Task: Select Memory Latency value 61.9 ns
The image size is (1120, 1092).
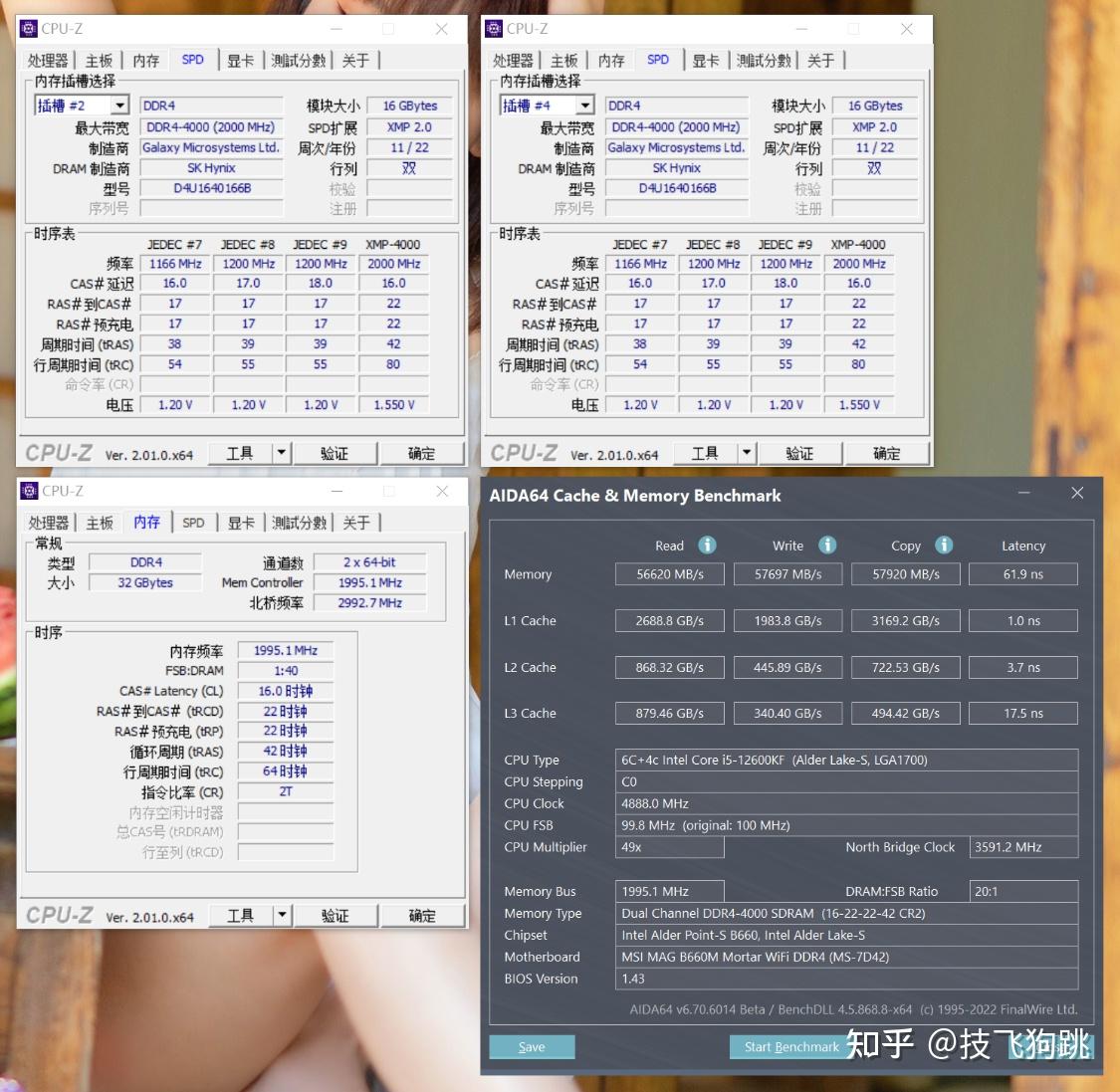Action: click(1023, 574)
